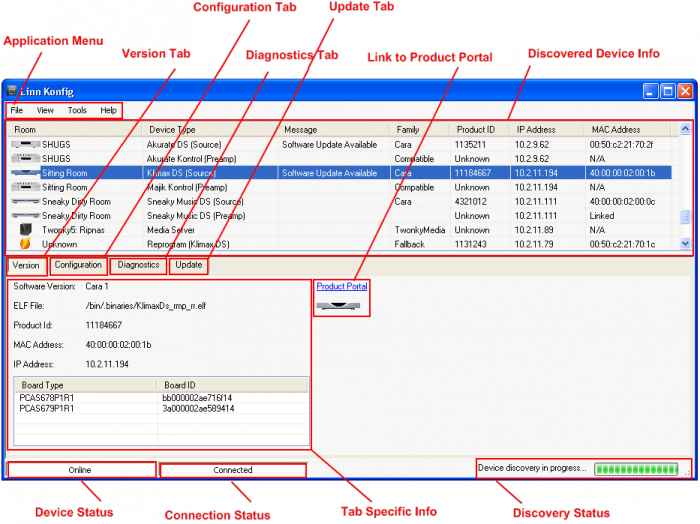Image resolution: width=700 pixels, height=524 pixels.
Task: Maximize the Linn Konfig window
Action: tap(668, 91)
